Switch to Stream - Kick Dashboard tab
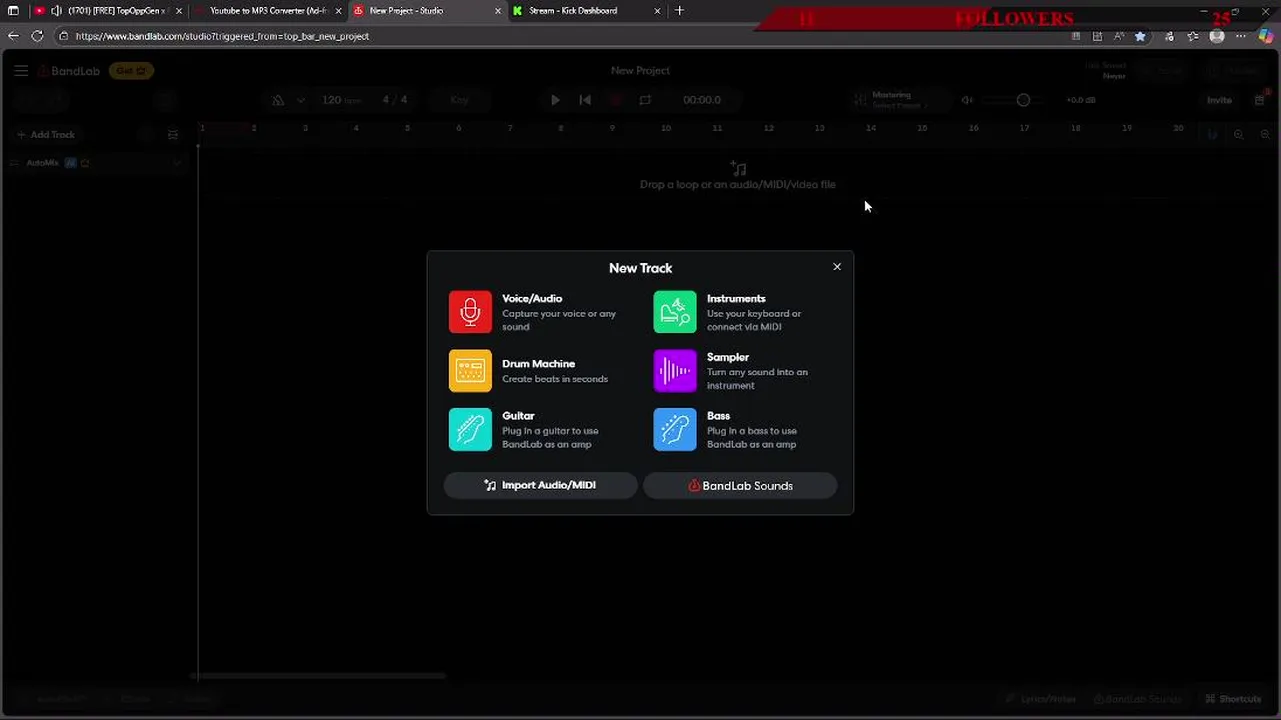The height and width of the screenshot is (720, 1281). pos(587,11)
